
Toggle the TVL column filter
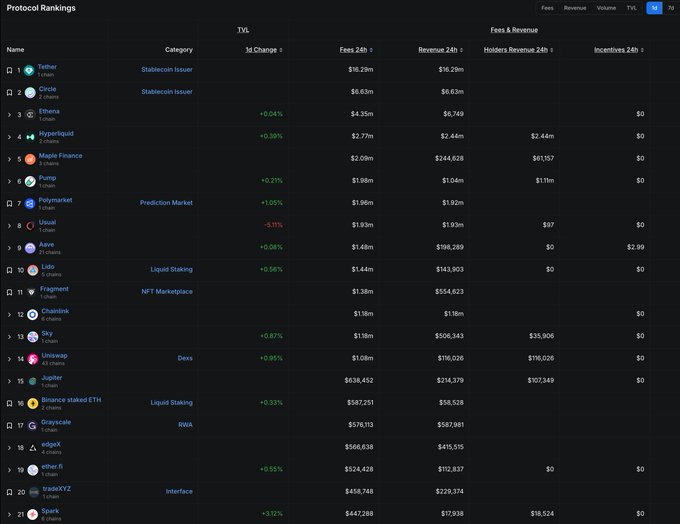tap(631, 8)
